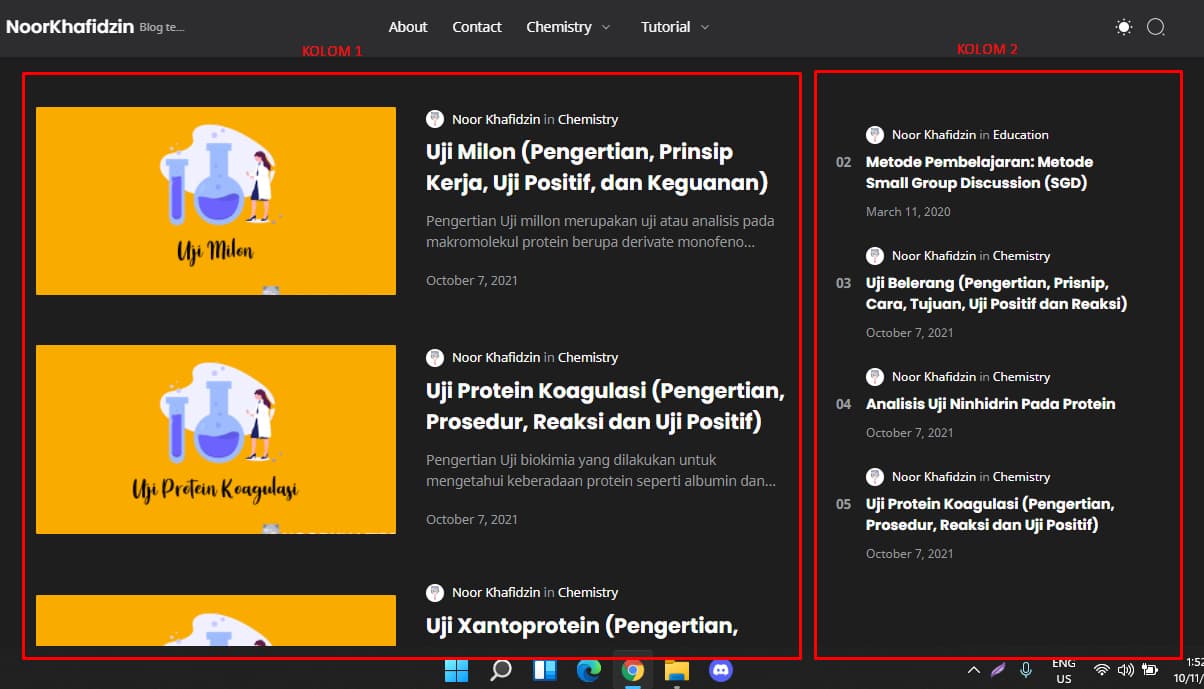
Task: Select the About menu item
Action: coord(408,27)
